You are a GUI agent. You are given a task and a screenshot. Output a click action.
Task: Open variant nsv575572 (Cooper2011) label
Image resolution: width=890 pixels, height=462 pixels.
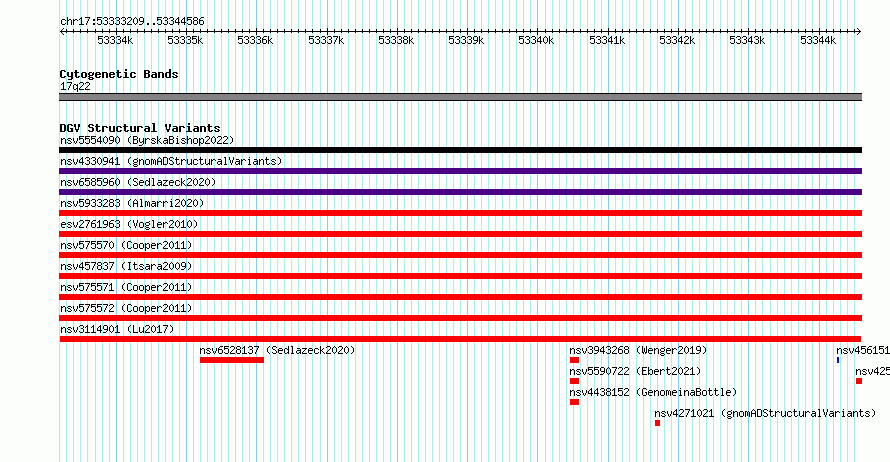[126, 308]
